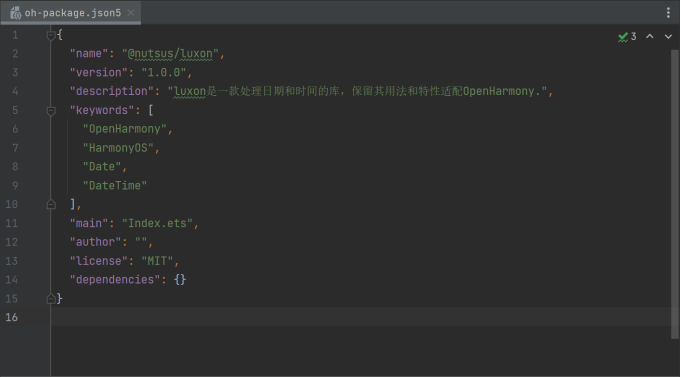Click the JSON5 file icon in the tab
Viewport: 681px width, 377px height.
16,13
